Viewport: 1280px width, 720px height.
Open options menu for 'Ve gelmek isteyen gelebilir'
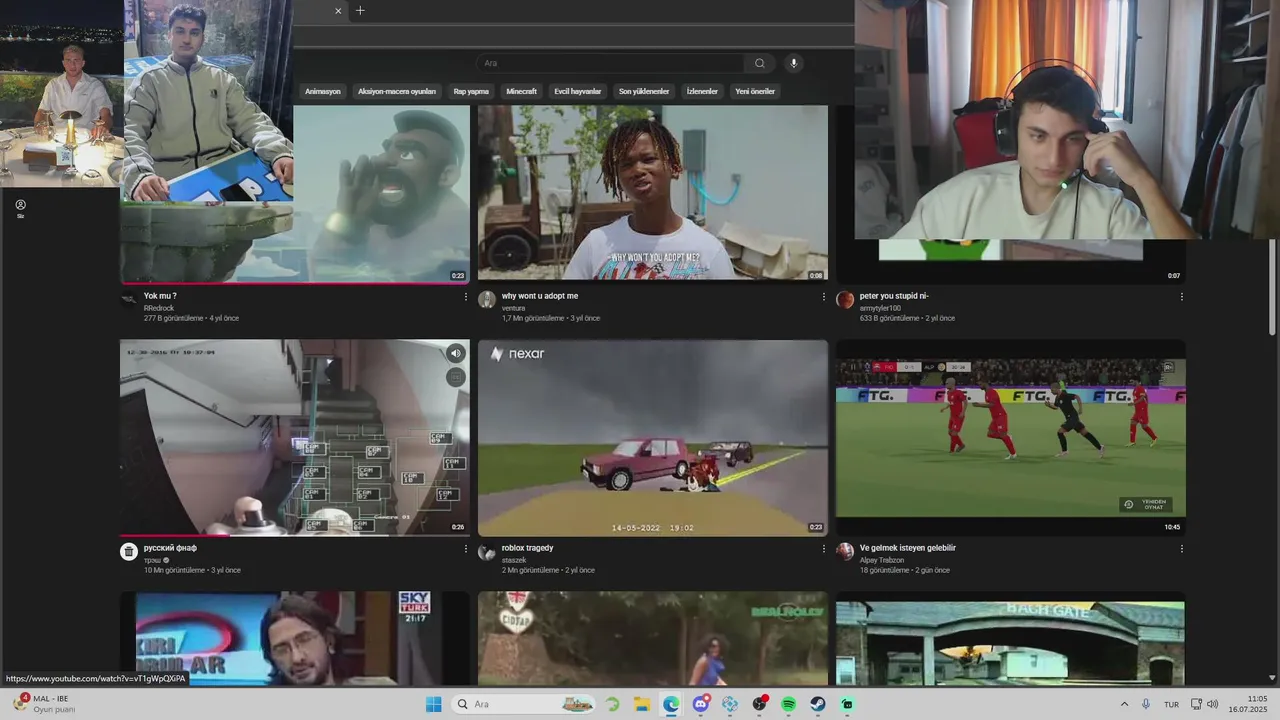point(1181,549)
